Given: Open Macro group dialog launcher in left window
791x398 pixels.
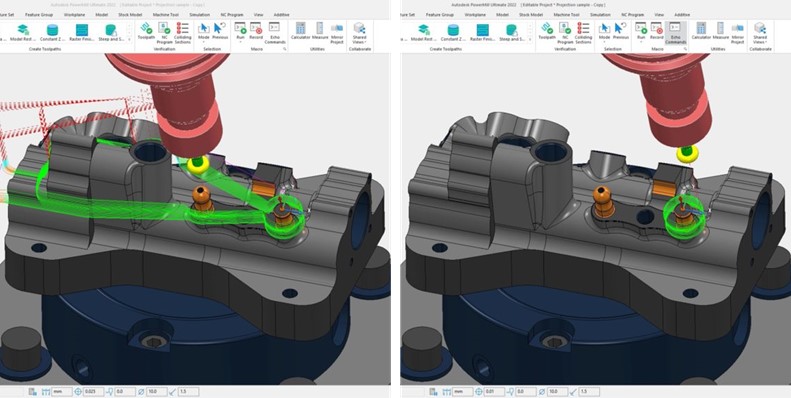Looking at the screenshot, I should coord(285,49).
